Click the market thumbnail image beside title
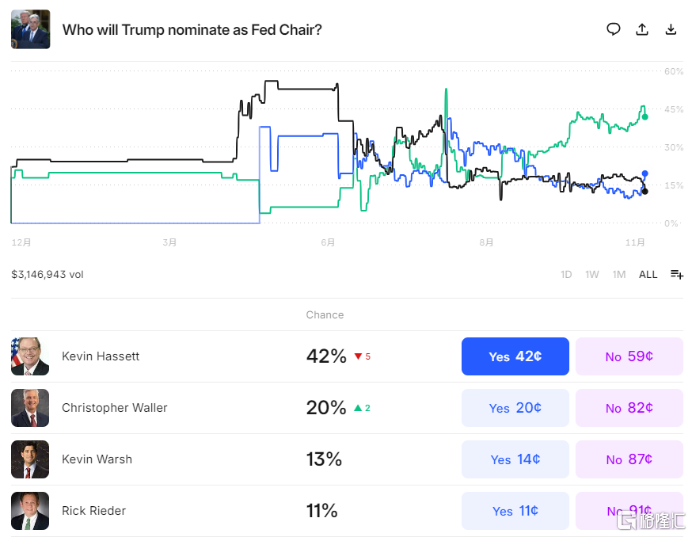This screenshot has height=537, width=692. [30, 30]
